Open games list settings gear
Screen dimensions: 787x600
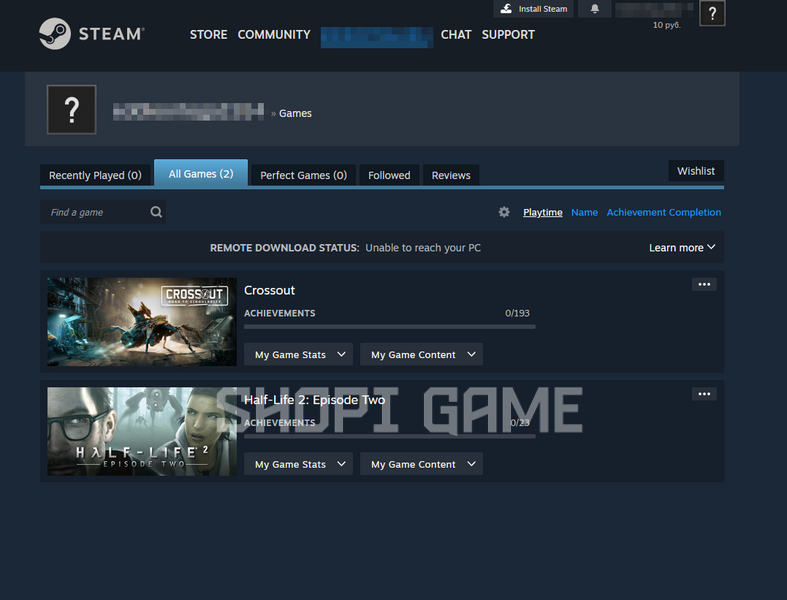504,212
